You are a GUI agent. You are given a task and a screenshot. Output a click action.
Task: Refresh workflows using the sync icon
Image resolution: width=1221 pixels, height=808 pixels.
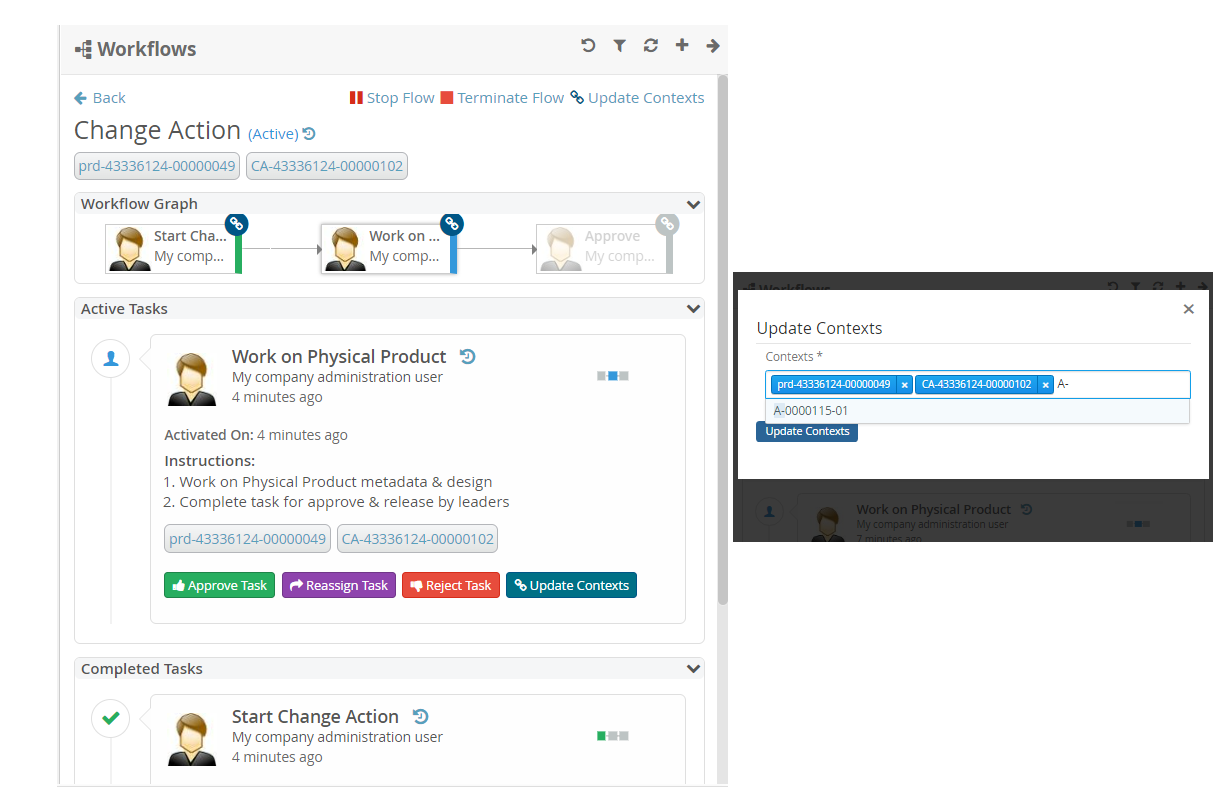tap(651, 46)
